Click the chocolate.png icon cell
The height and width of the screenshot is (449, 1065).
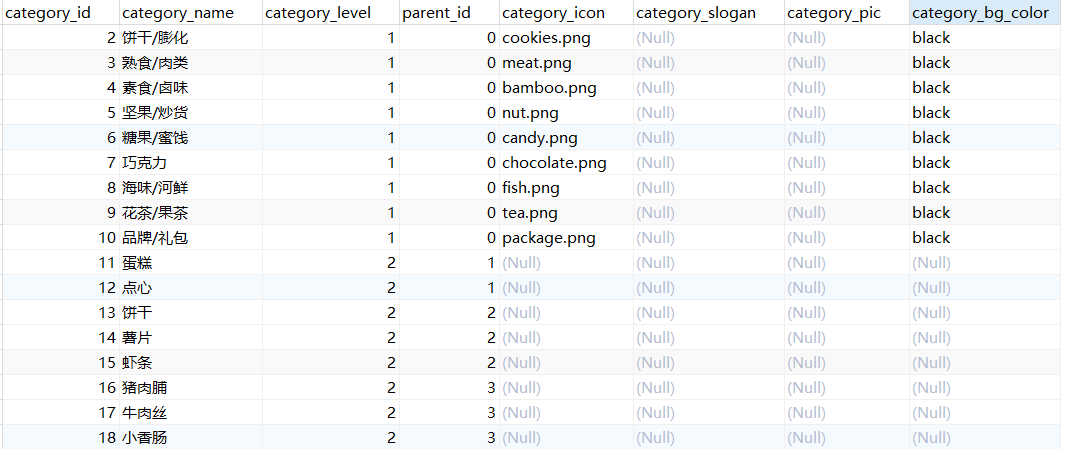click(566, 162)
